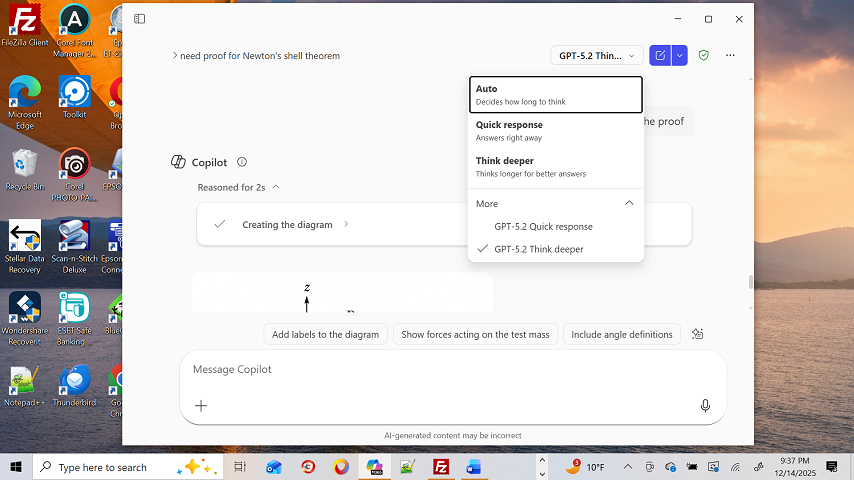This screenshot has width=854, height=480.
Task: Select the Auto thinking mode
Action: click(x=555, y=95)
